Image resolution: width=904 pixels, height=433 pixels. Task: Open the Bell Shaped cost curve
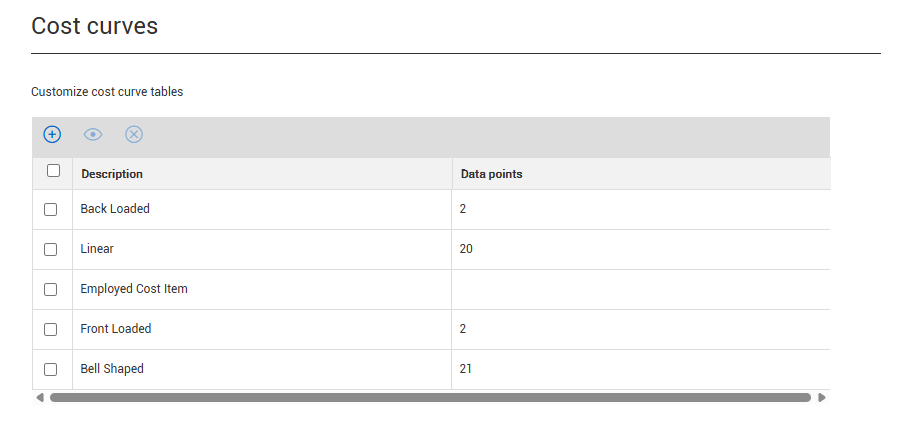pyautogui.click(x=112, y=369)
